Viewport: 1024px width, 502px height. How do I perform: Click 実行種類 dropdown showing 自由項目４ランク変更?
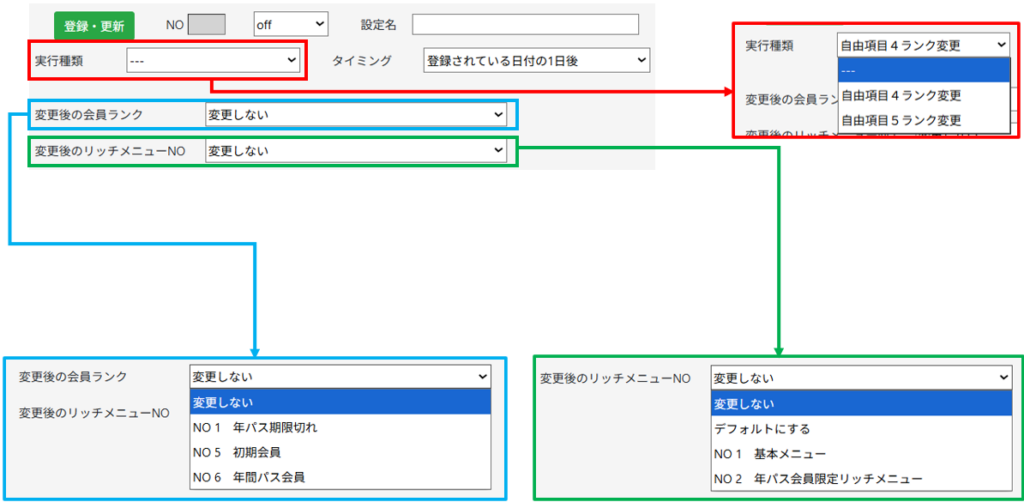coord(922,45)
